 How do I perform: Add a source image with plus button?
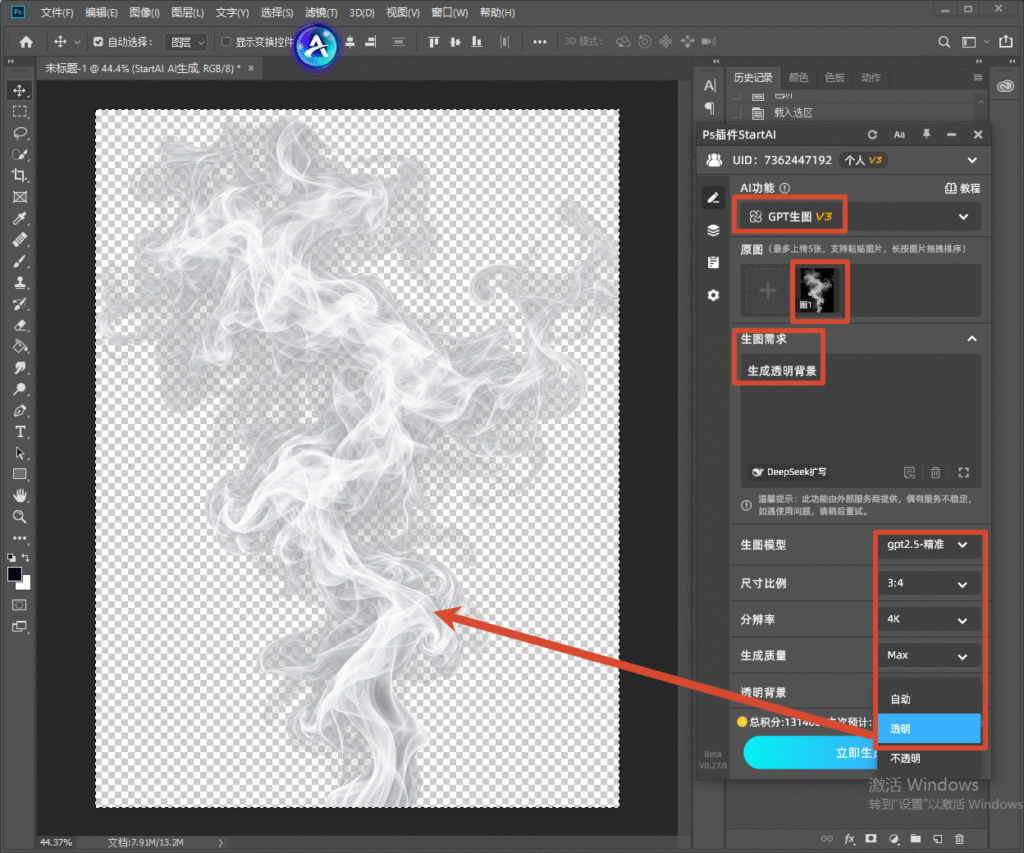(767, 290)
